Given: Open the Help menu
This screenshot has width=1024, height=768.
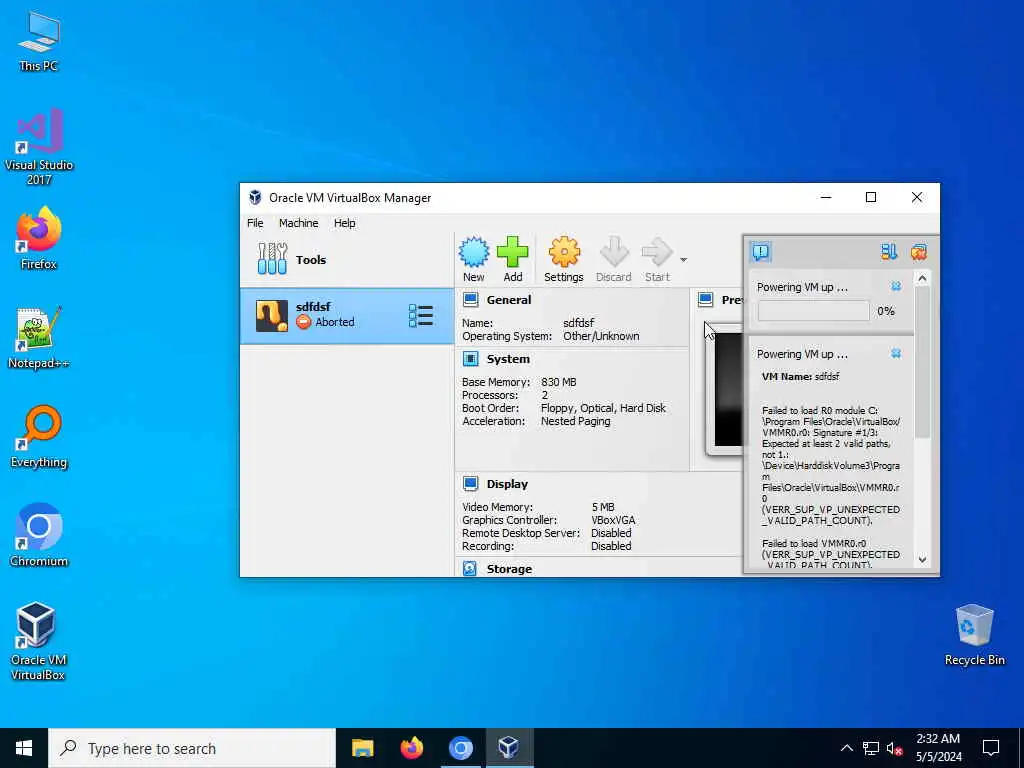Looking at the screenshot, I should point(345,223).
